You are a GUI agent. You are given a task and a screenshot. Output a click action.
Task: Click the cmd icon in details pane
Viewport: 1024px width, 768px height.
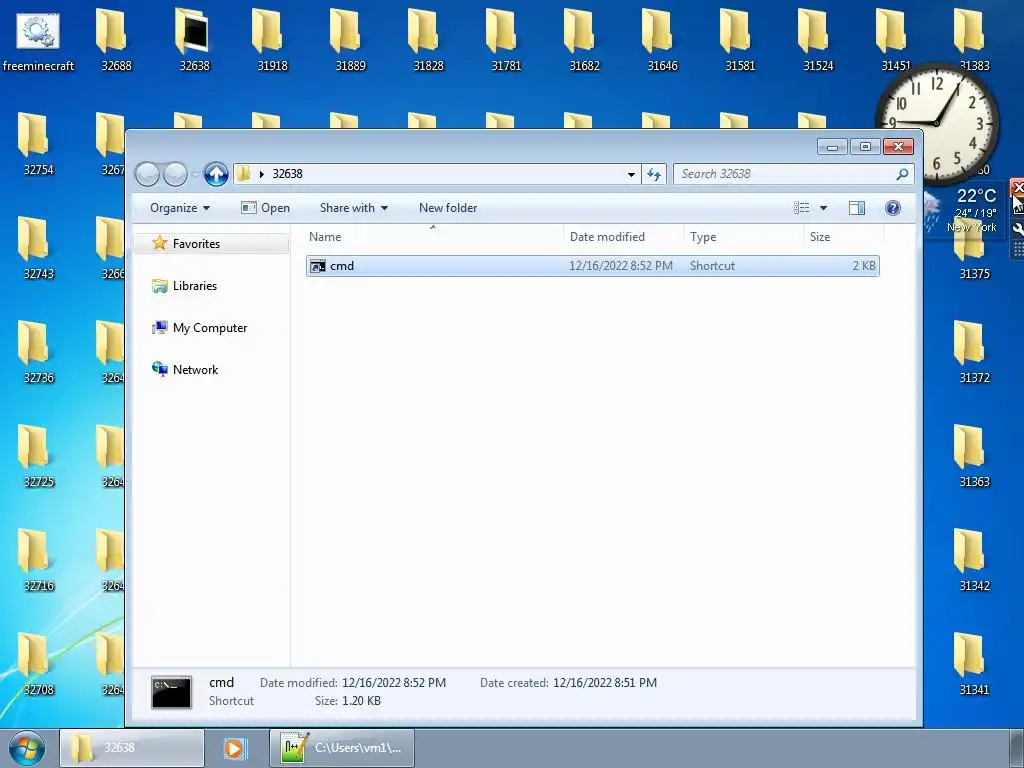click(171, 692)
